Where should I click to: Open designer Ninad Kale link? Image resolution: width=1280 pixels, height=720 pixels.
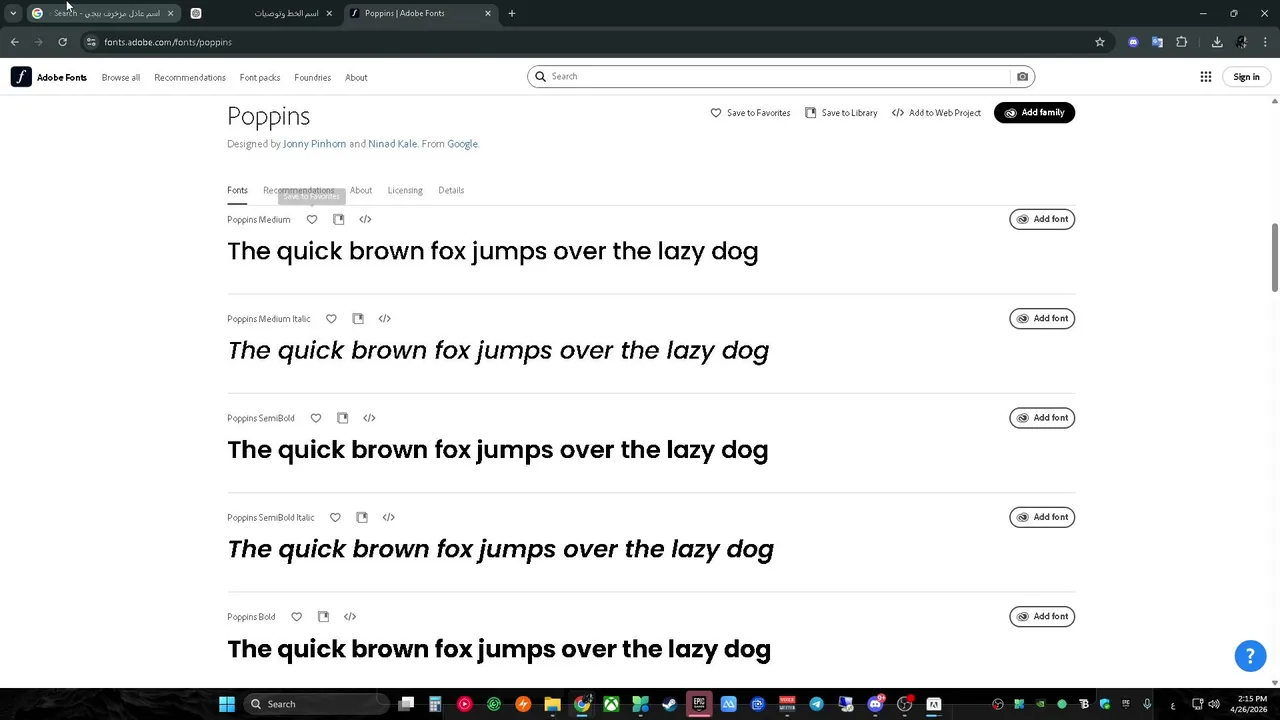[x=392, y=144]
